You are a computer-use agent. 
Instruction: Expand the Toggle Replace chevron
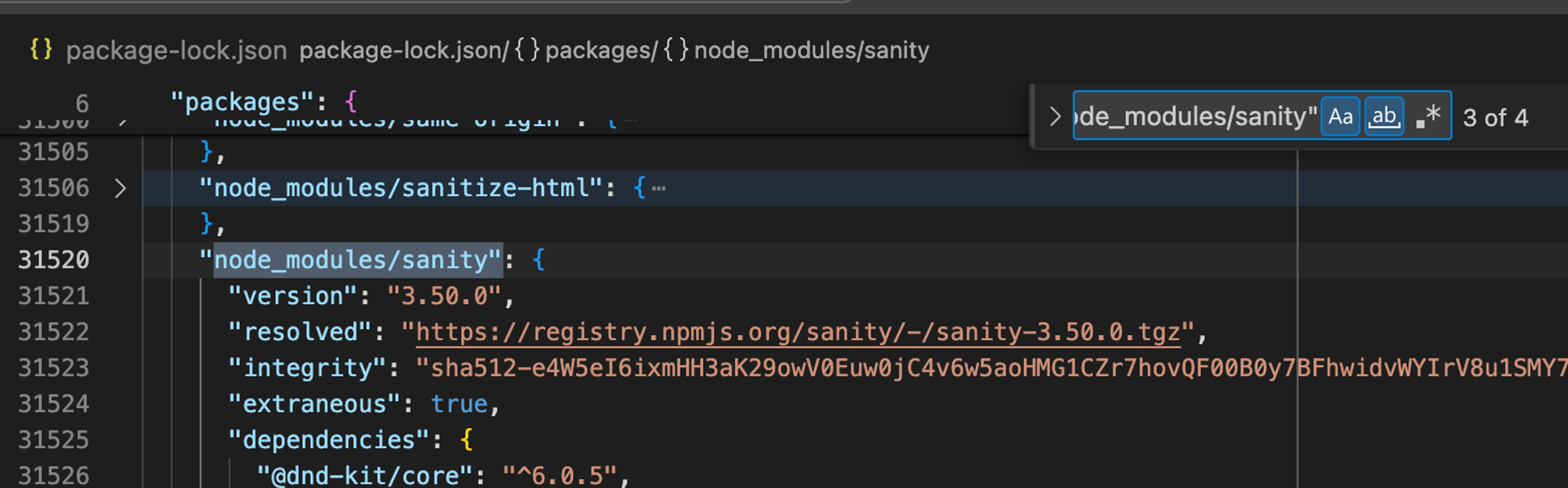coord(1055,116)
